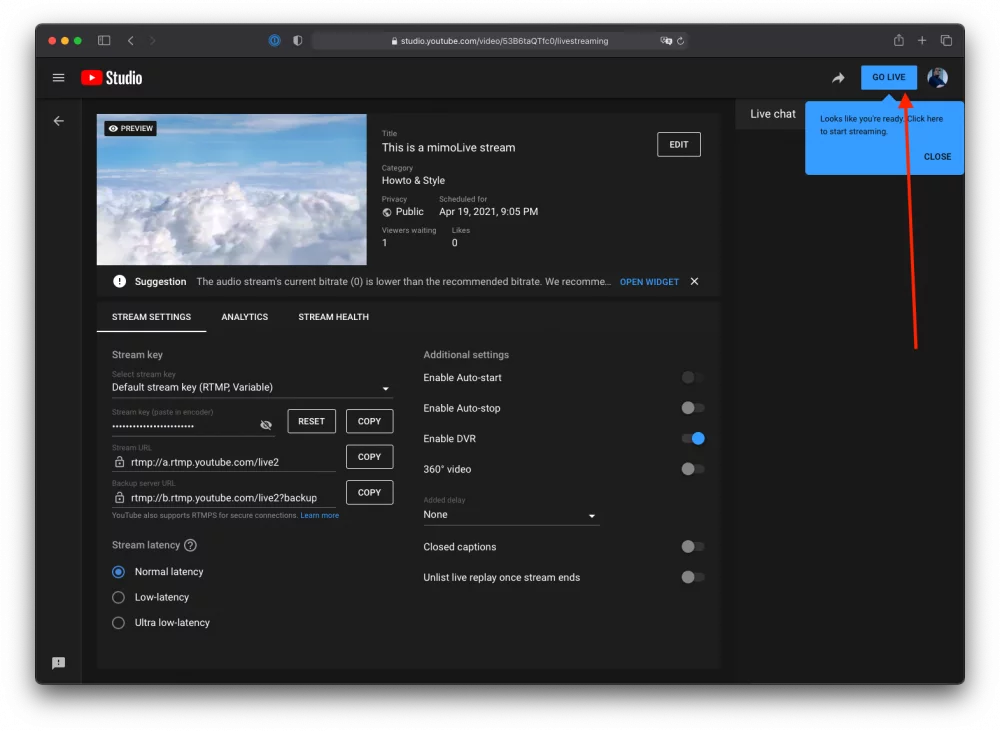Click the PREVIEW badge on video
The height and width of the screenshot is (731, 1000).
coord(131,128)
